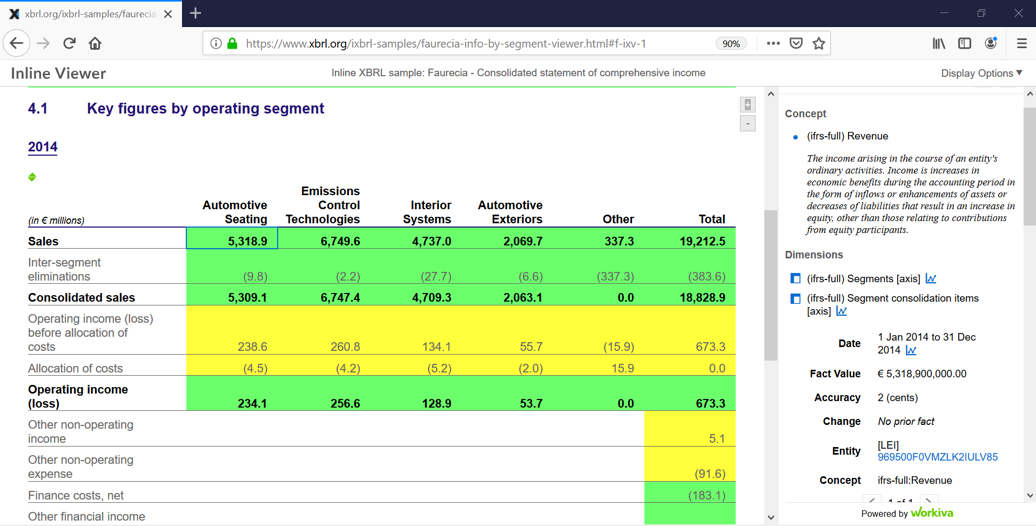Click the Firefox home icon
Screen dimensions: 1036x526
pyautogui.click(x=95, y=44)
